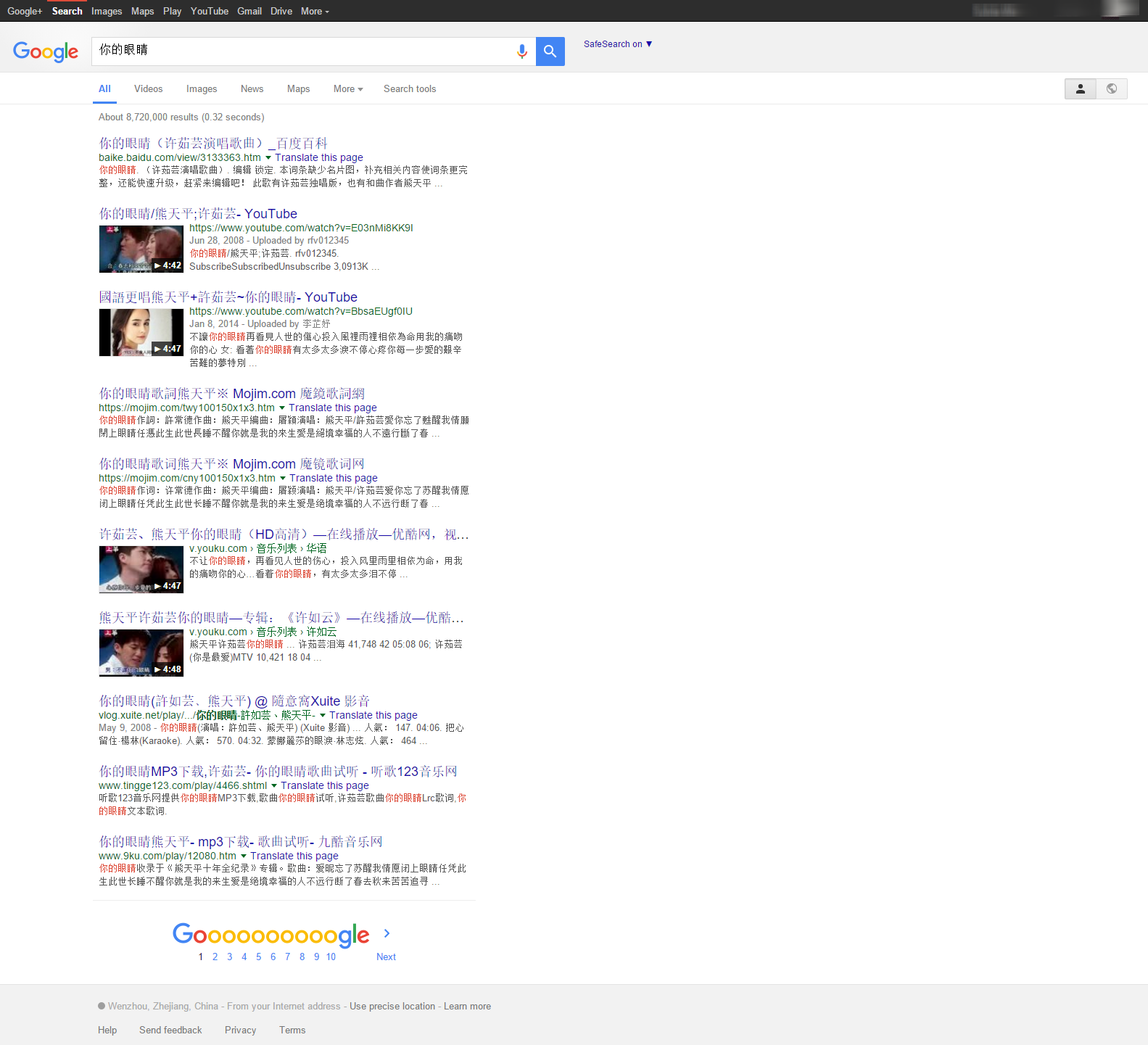The width and height of the screenshot is (1148, 1045).
Task: Open arrow menu next to mojim.com/cny100150x1x3.htm
Action: [283, 478]
